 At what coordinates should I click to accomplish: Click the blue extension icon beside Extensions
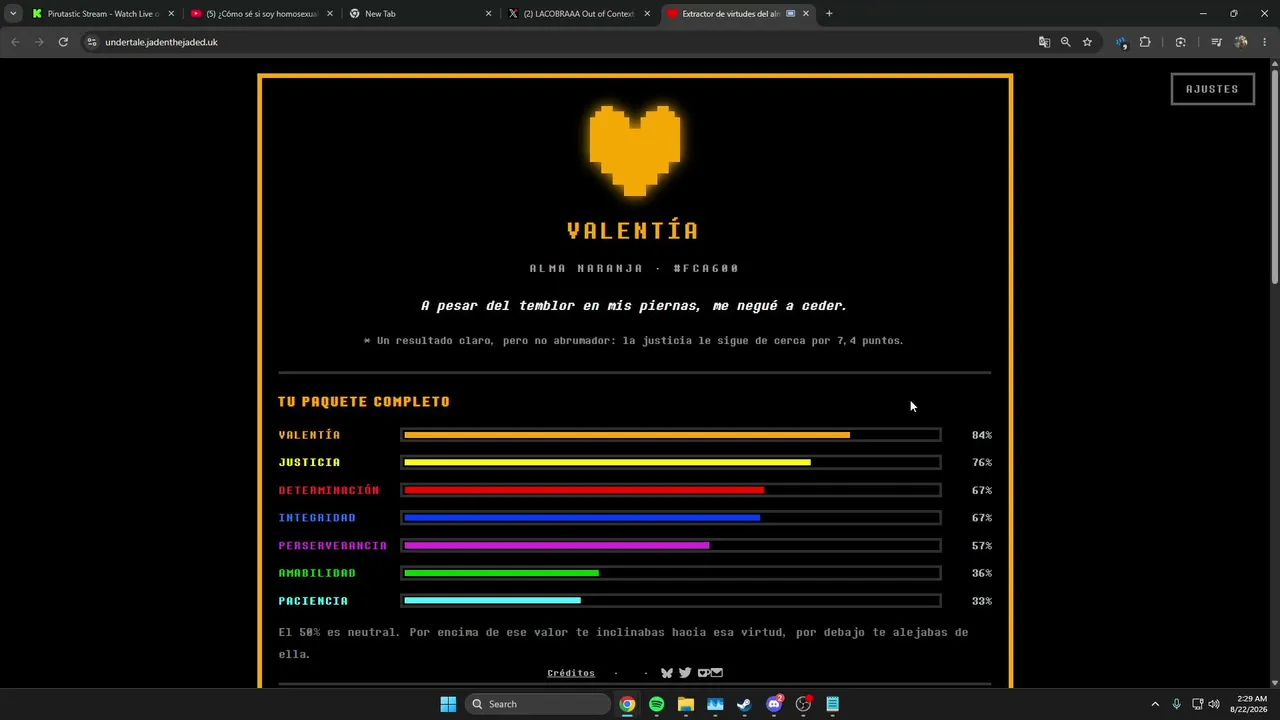click(1121, 42)
